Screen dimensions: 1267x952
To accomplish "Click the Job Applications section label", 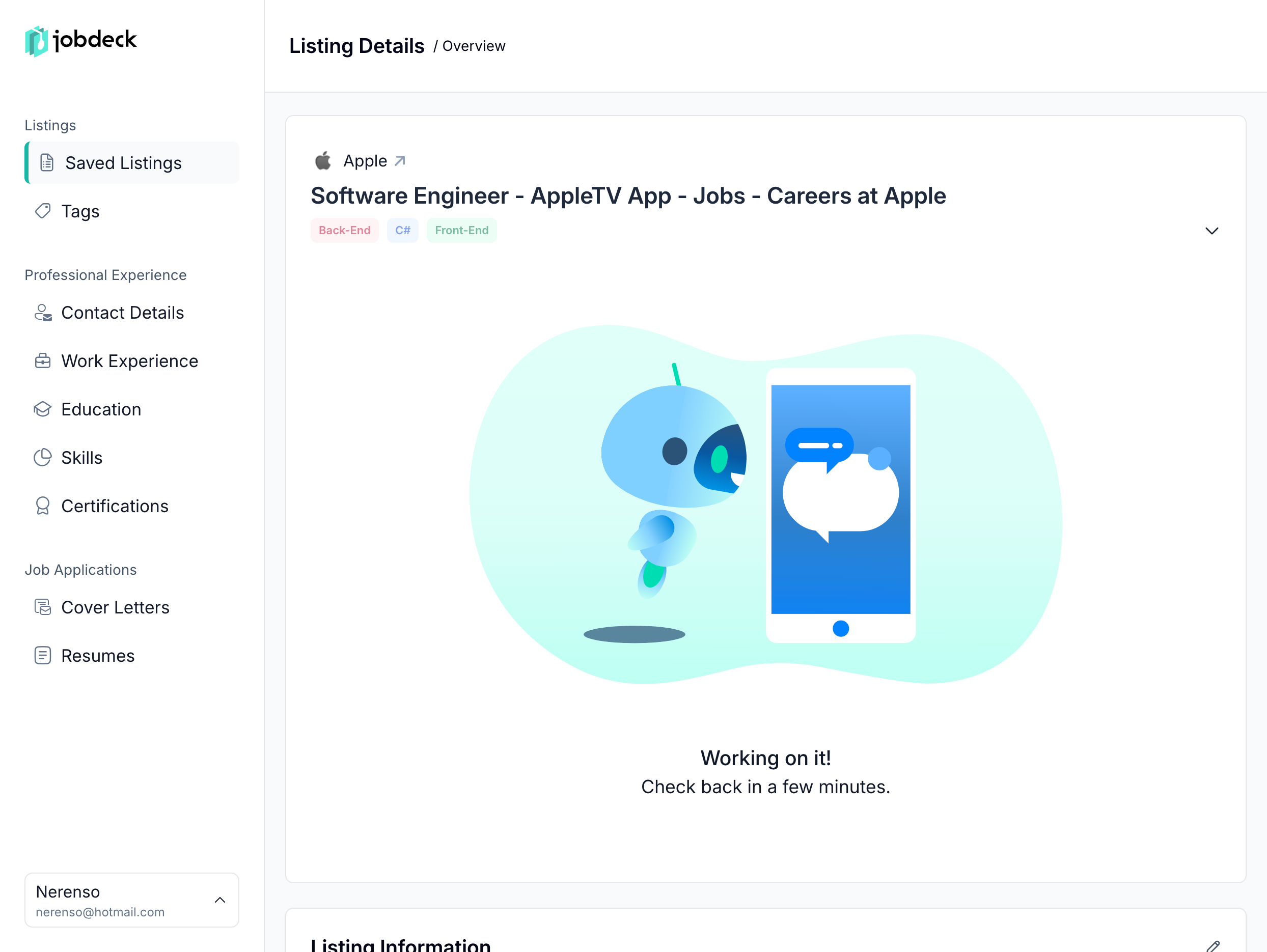I will pos(81,570).
